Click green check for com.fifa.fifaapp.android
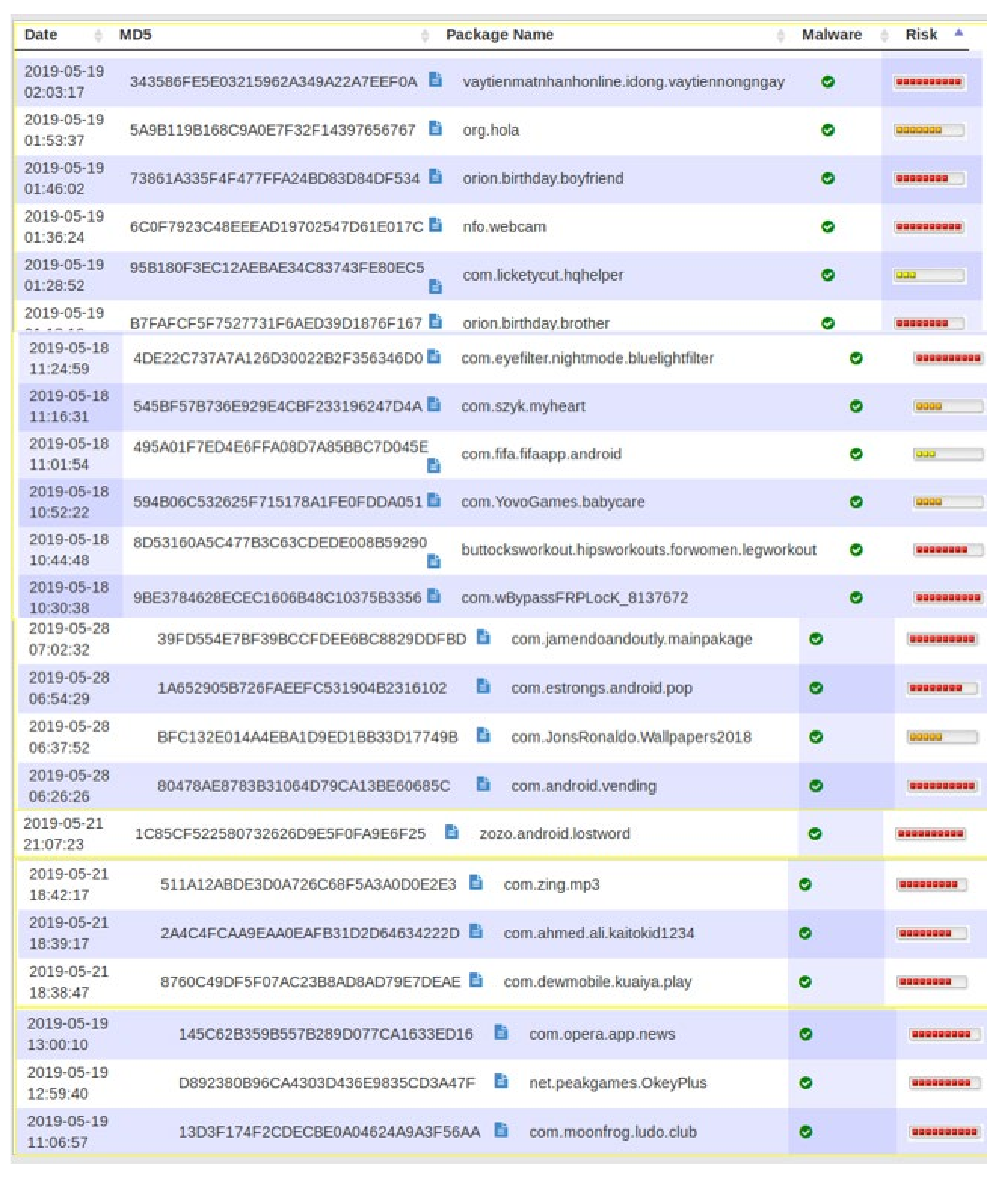 856,454
